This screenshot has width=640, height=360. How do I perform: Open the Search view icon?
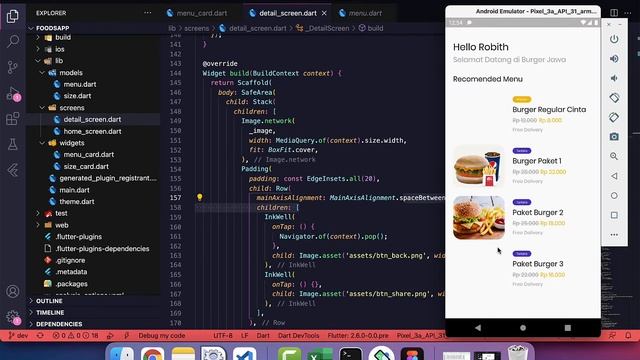click(x=13, y=41)
